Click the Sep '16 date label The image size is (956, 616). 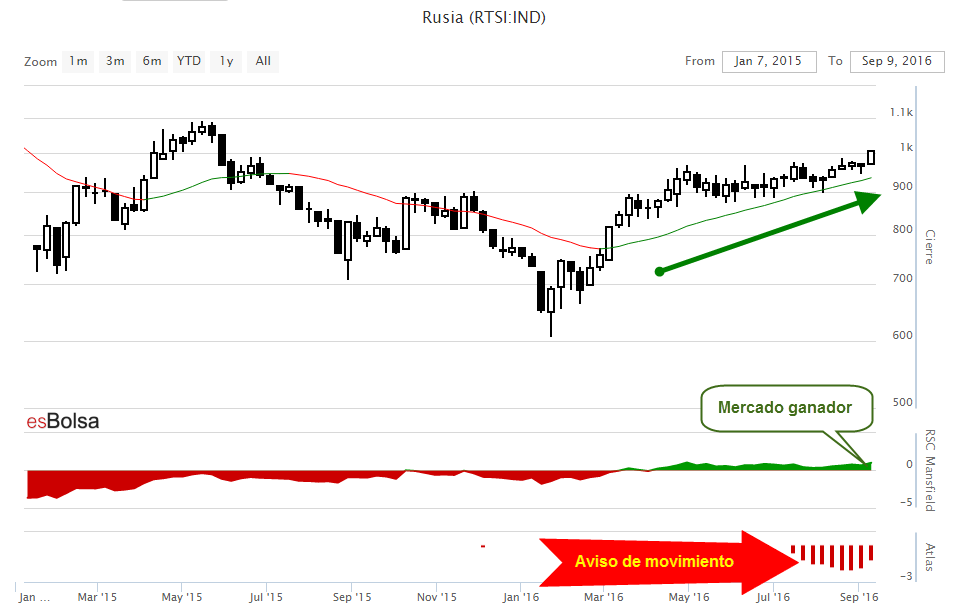(858, 597)
